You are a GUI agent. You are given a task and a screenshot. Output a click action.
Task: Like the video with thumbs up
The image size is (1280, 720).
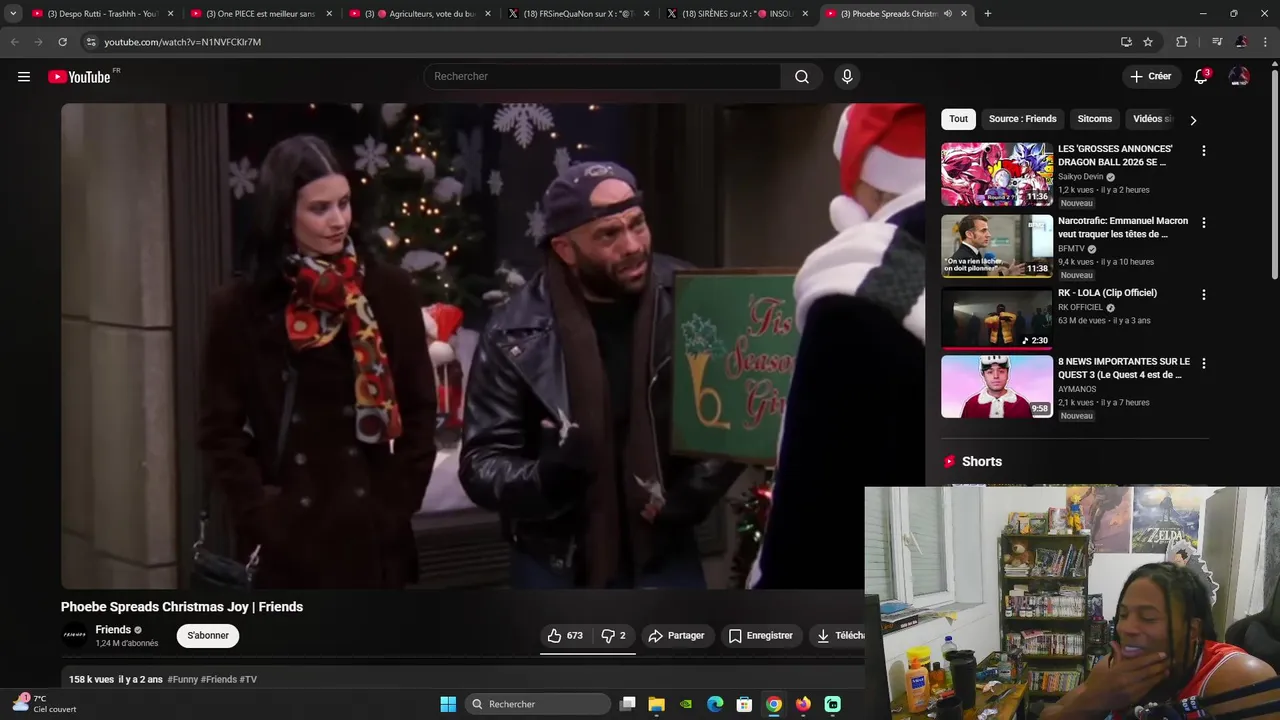tap(565, 635)
